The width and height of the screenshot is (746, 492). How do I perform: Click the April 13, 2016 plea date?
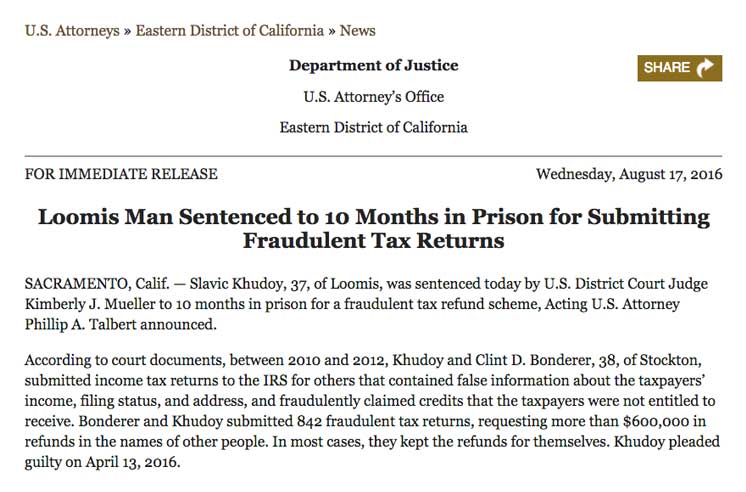[x=131, y=462]
